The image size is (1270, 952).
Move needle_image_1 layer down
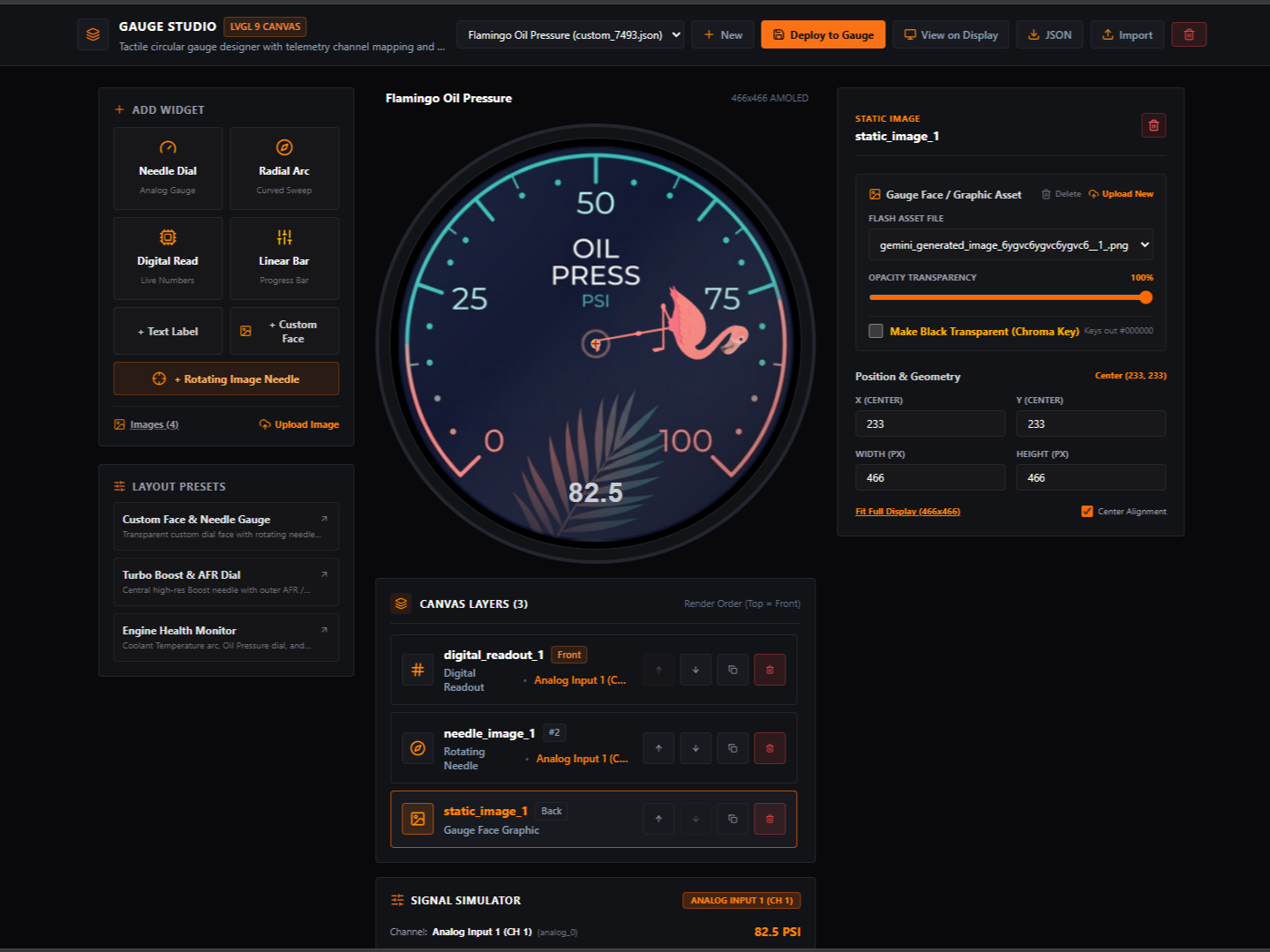[x=695, y=748]
